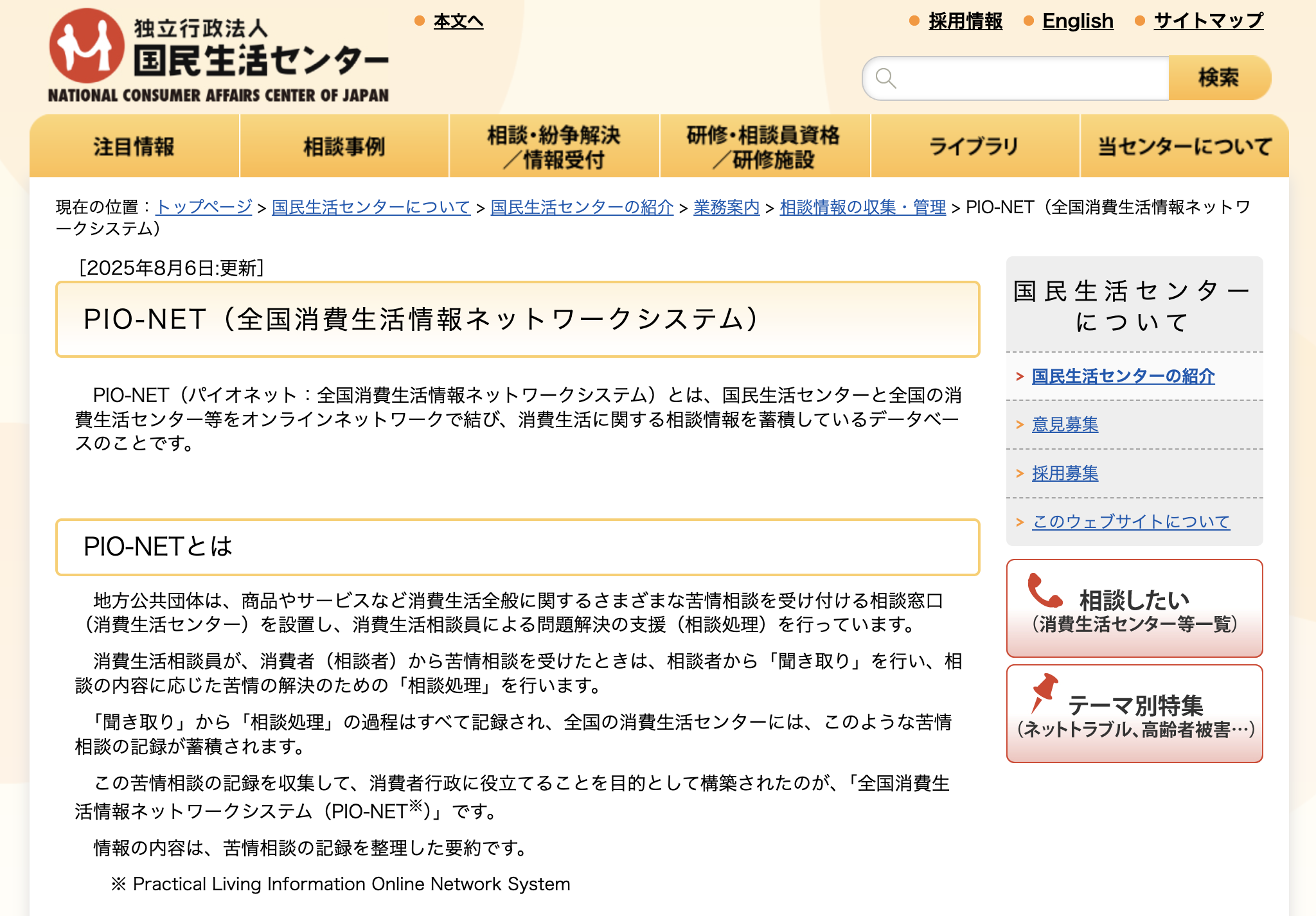
Task: Open the ライブラリ navigation tab
Action: [x=975, y=146]
